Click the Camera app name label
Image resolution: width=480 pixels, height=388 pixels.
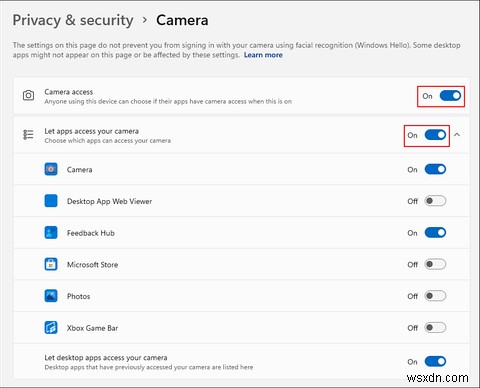pyautogui.click(x=80, y=170)
